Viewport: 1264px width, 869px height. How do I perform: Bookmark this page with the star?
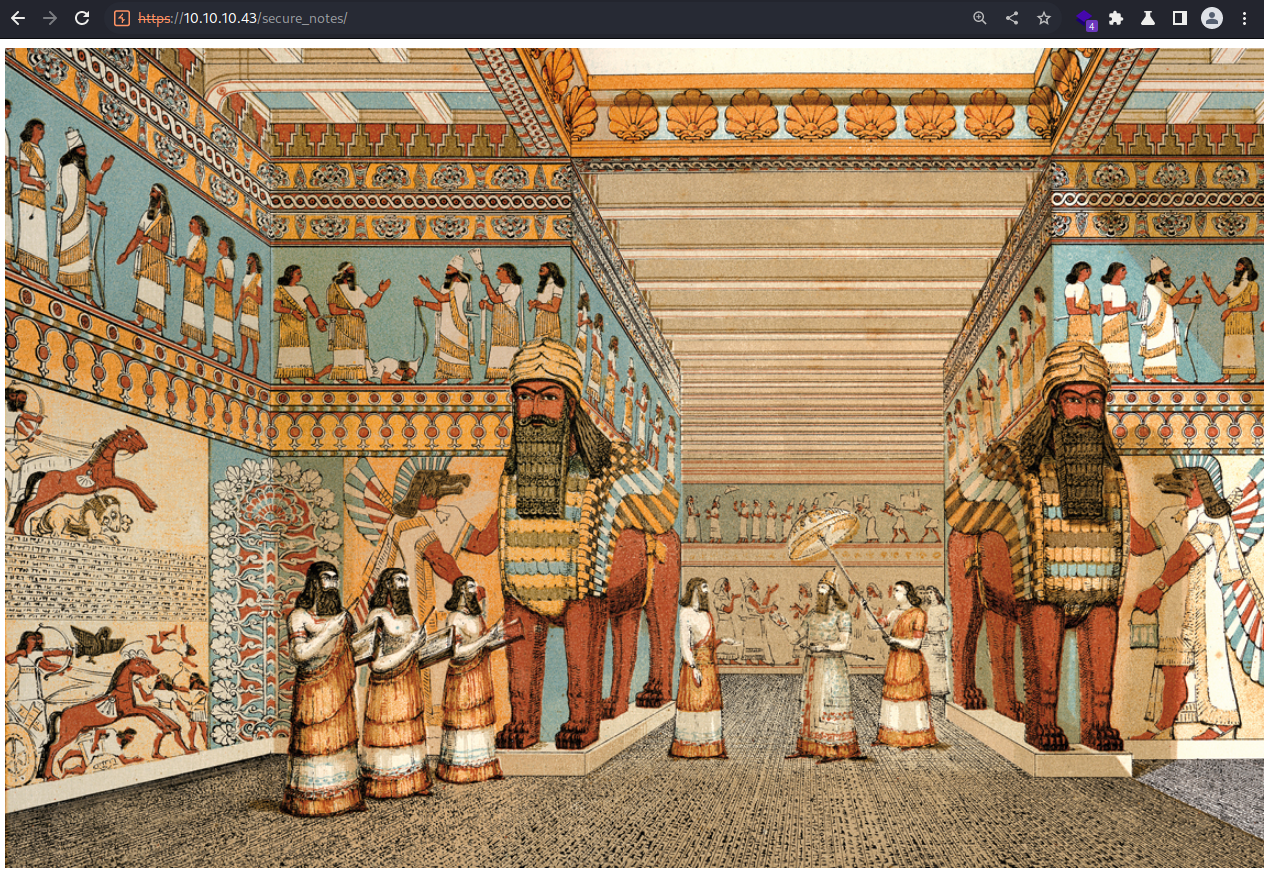click(x=1044, y=18)
